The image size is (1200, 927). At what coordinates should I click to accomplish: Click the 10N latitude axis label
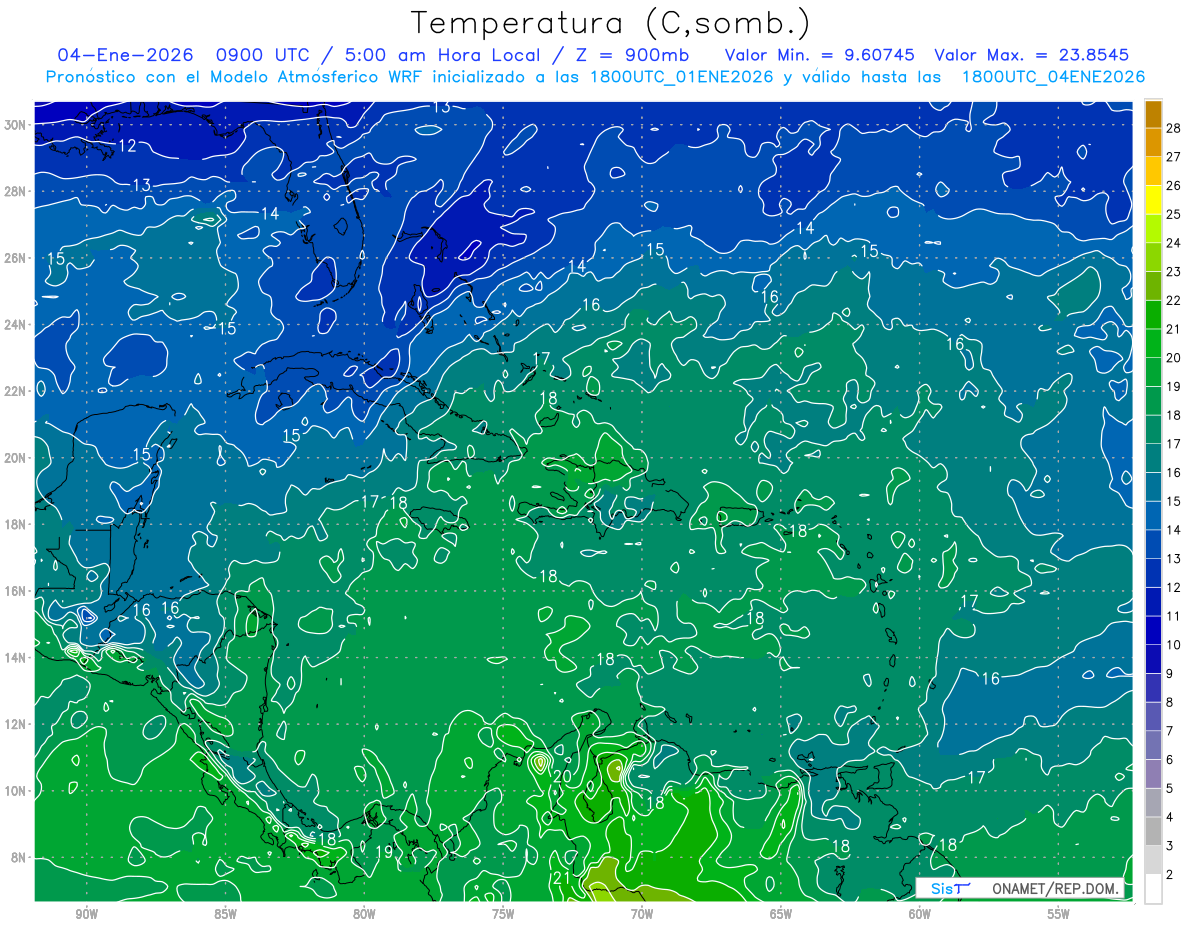[16, 790]
